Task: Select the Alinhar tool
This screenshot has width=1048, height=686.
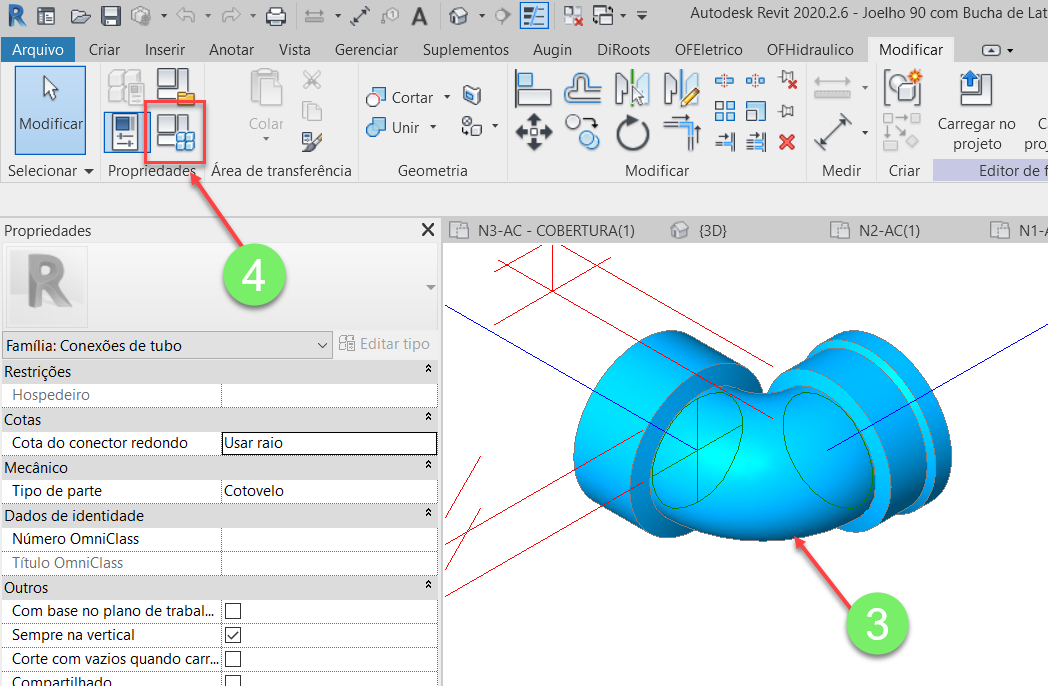Action: [534, 90]
